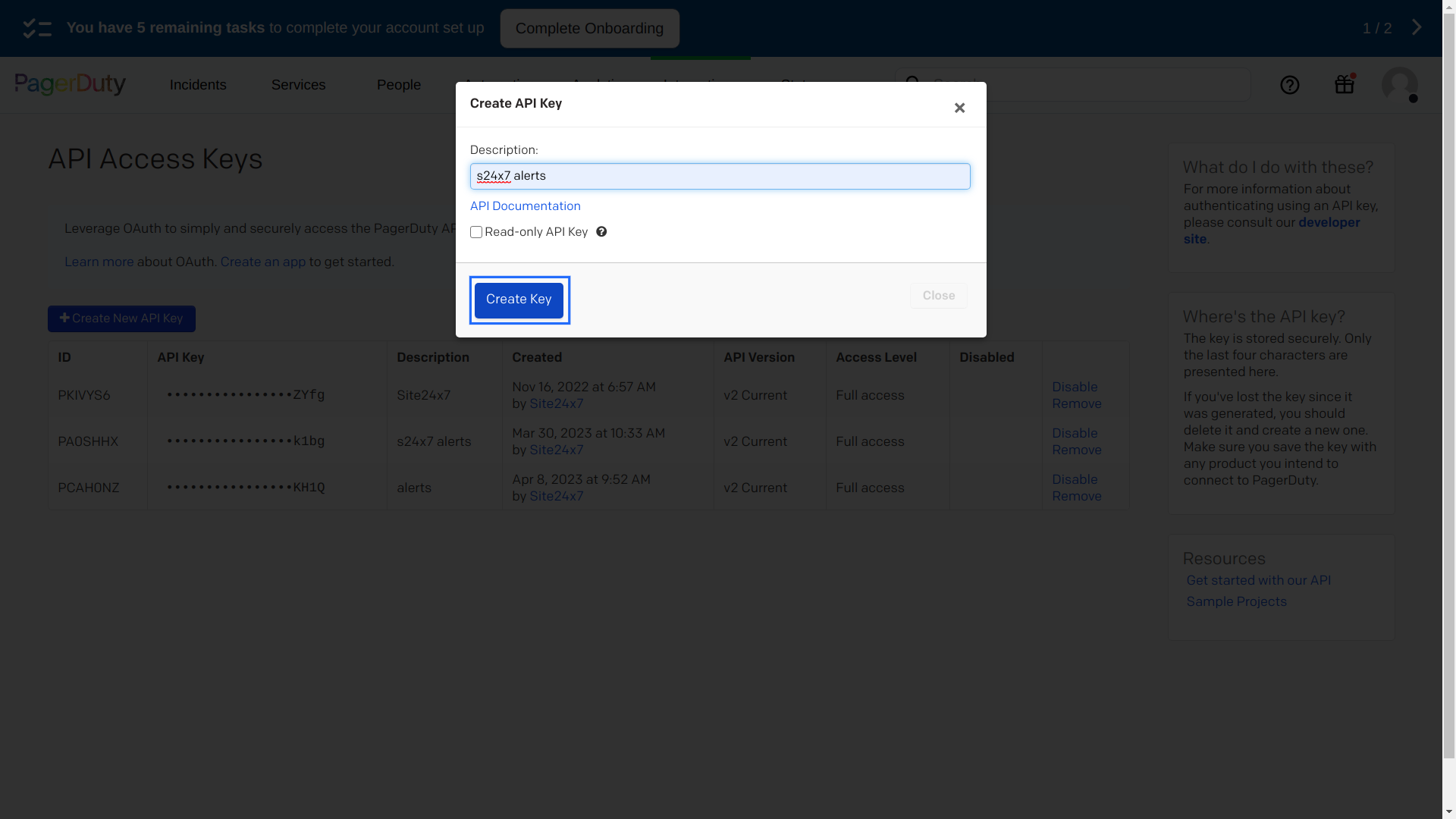
Task: Click the Read-only API Key help icon
Action: pos(602,232)
